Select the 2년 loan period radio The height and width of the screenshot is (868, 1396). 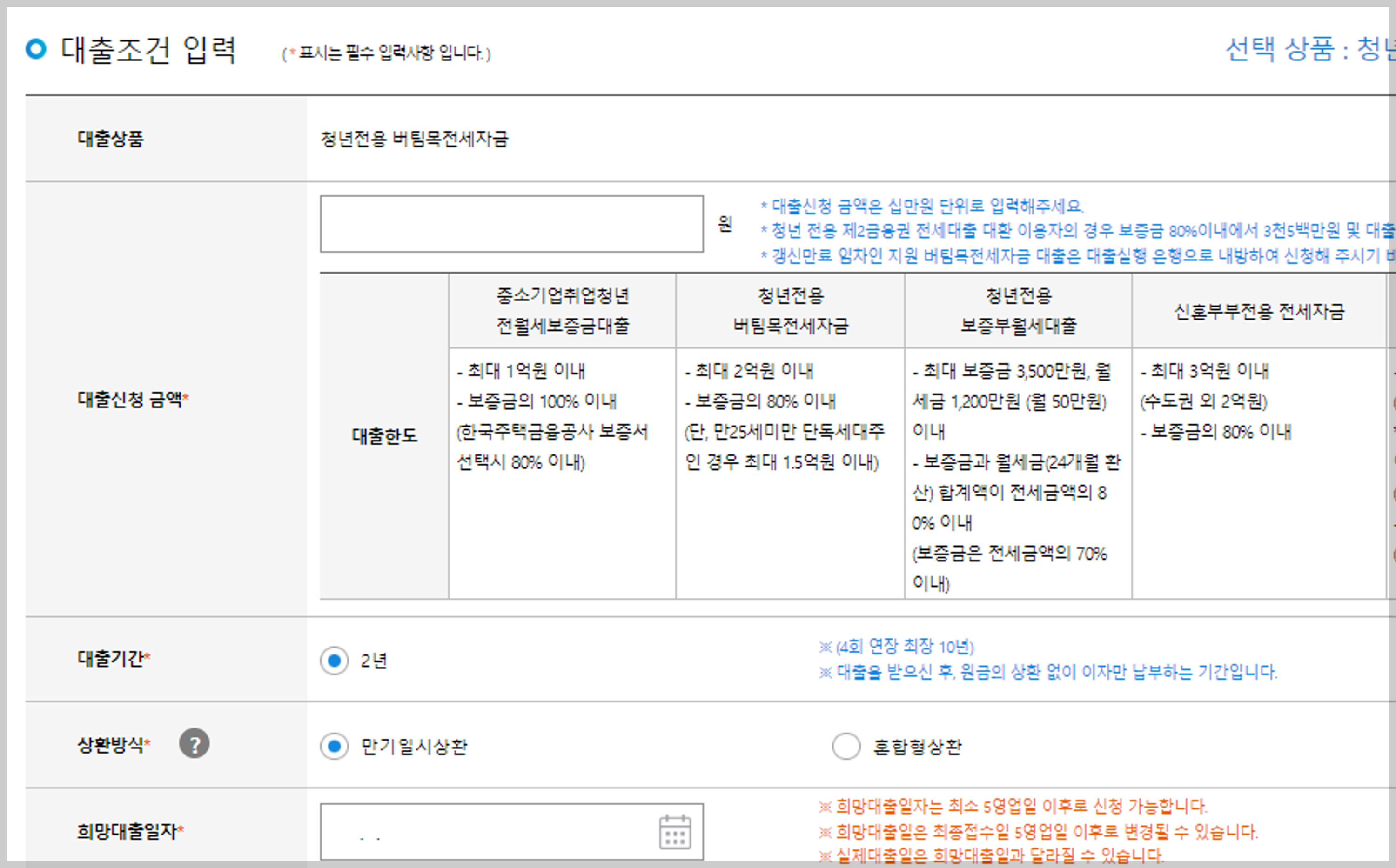[334, 661]
